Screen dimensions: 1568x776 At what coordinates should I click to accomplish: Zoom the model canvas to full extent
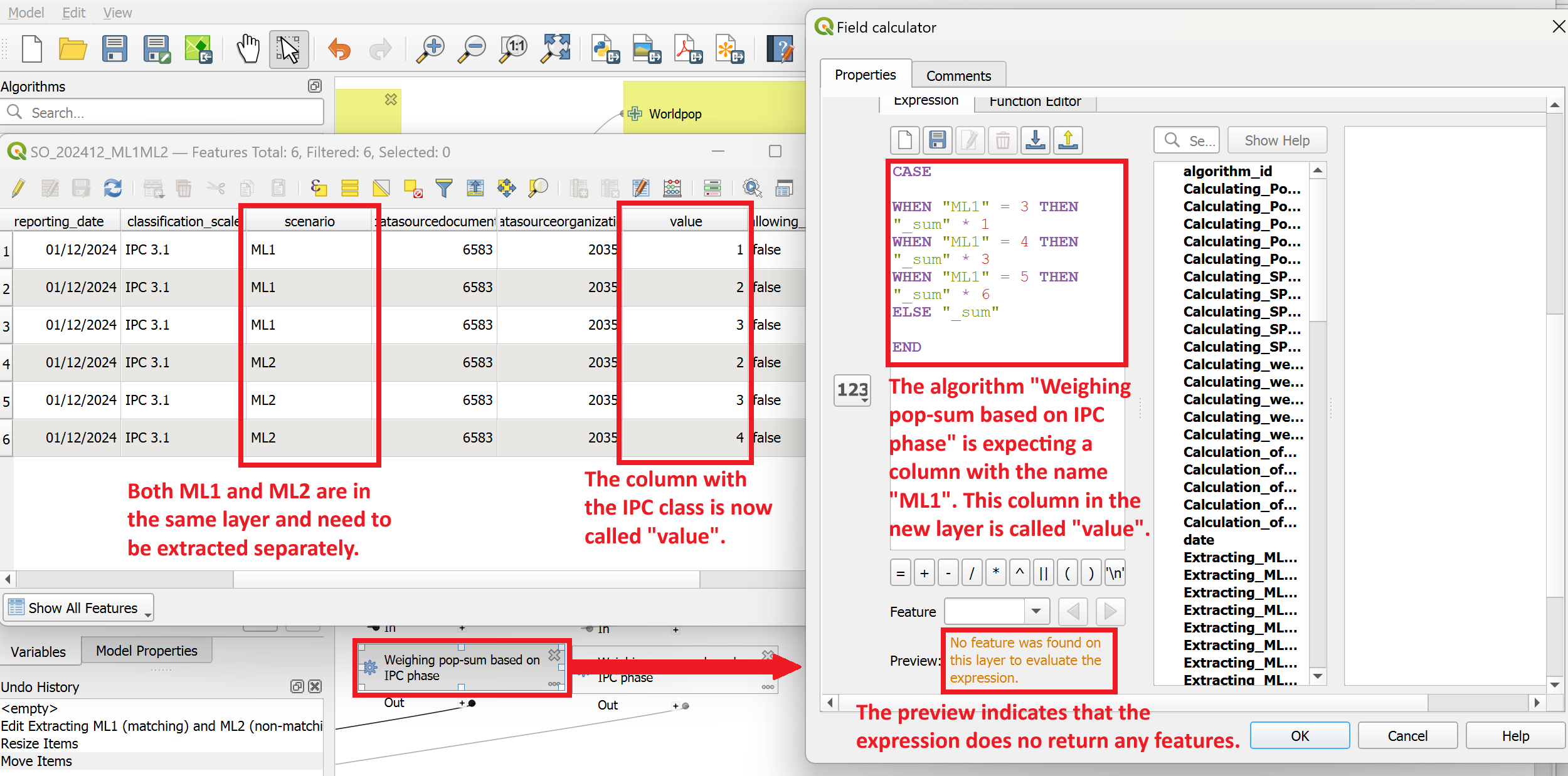[555, 49]
